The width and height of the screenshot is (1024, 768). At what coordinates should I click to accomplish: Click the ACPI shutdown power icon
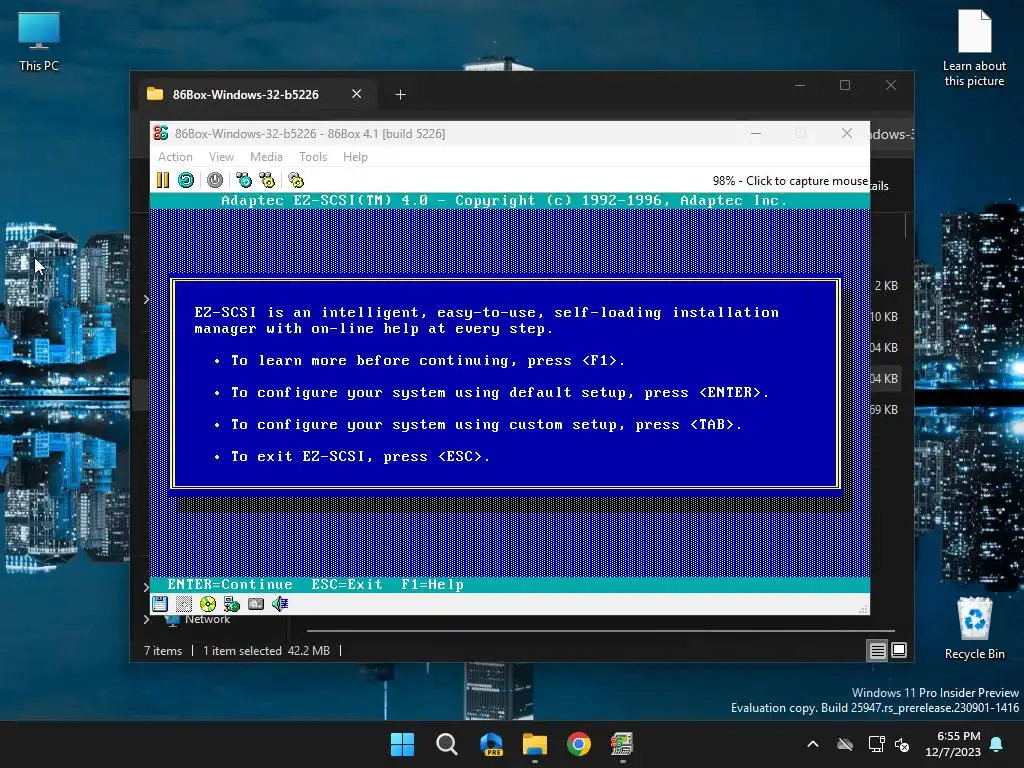215,180
